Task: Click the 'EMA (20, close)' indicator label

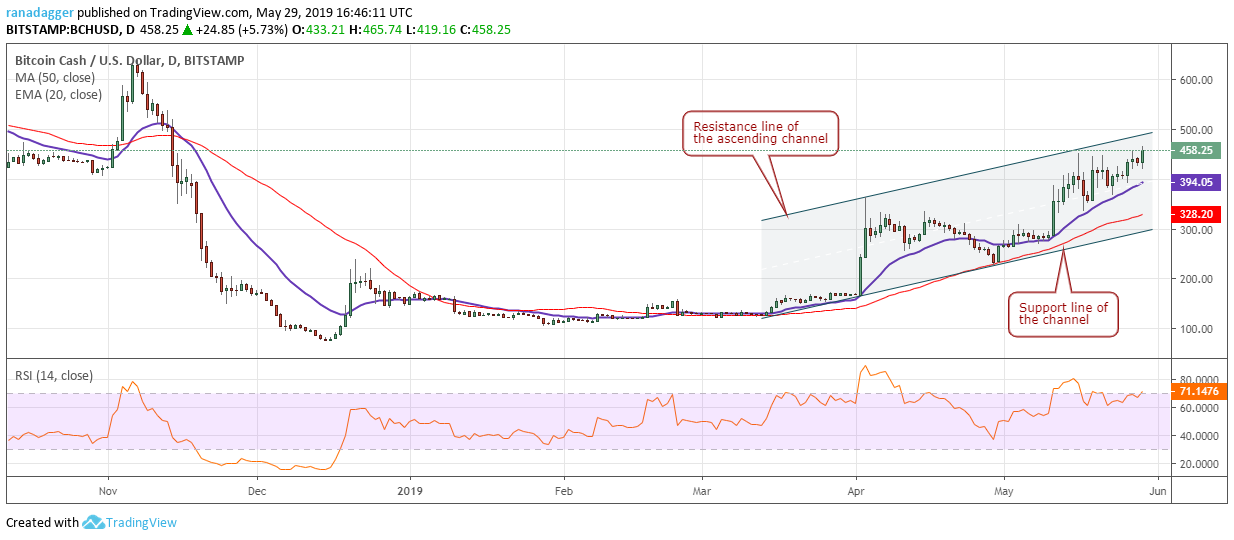Action: click(59, 95)
